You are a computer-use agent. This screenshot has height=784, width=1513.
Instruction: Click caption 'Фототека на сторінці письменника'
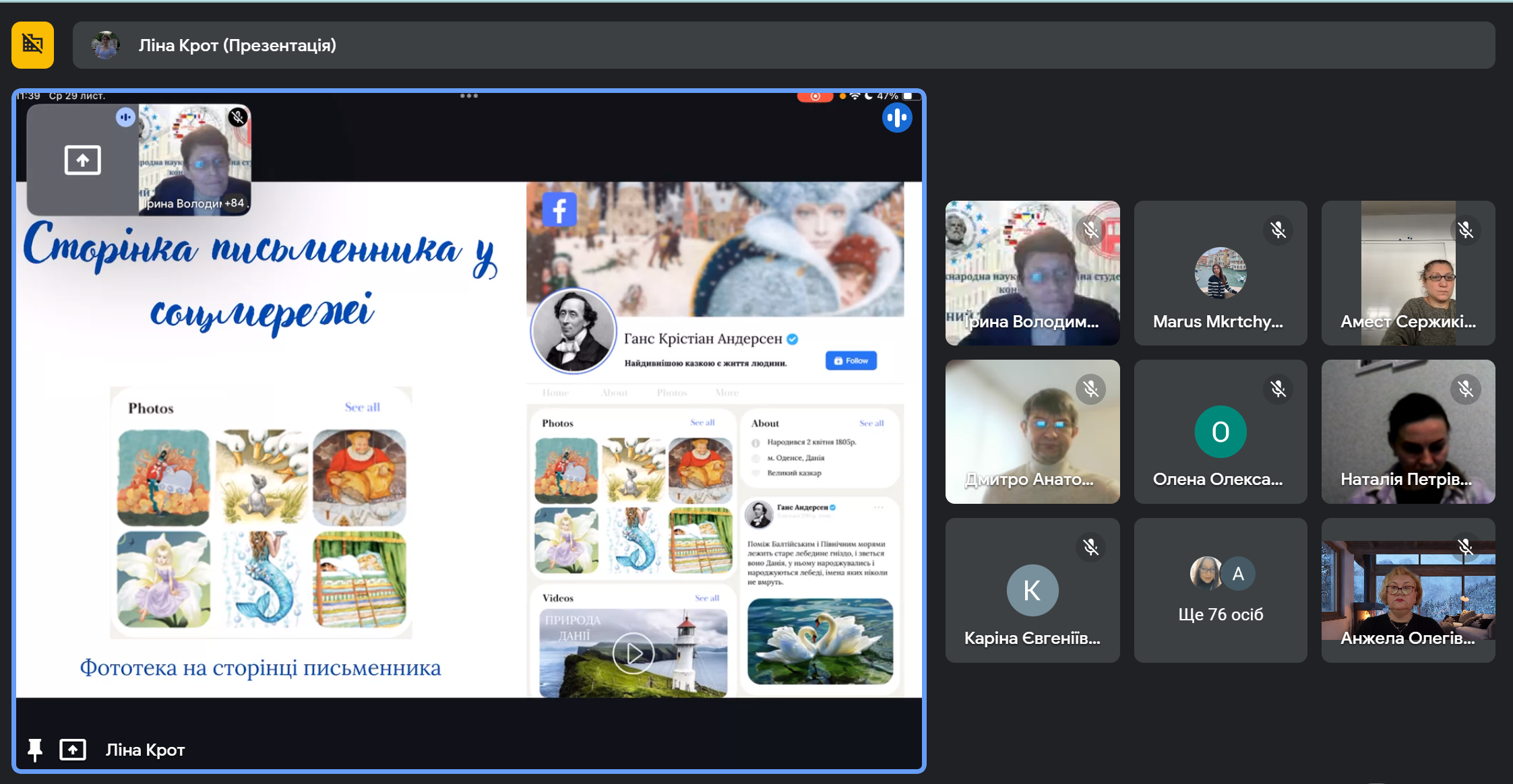click(x=261, y=667)
